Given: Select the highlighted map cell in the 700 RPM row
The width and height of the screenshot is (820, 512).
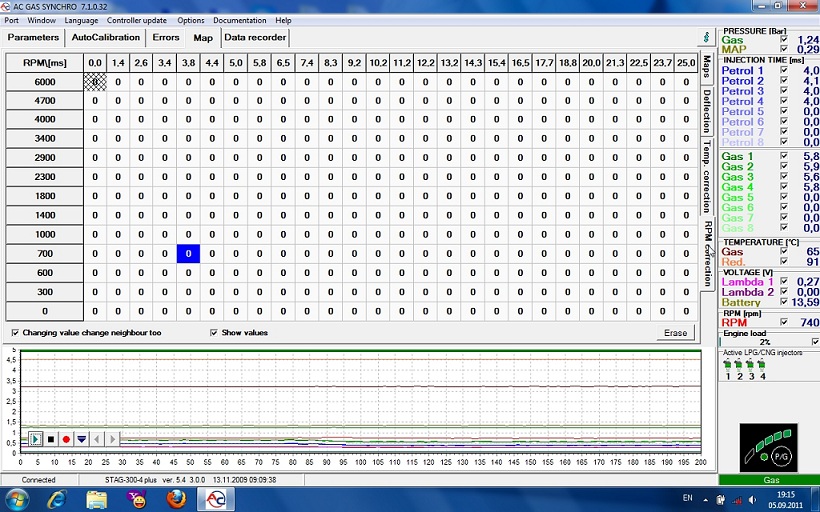Looking at the screenshot, I should [x=189, y=254].
